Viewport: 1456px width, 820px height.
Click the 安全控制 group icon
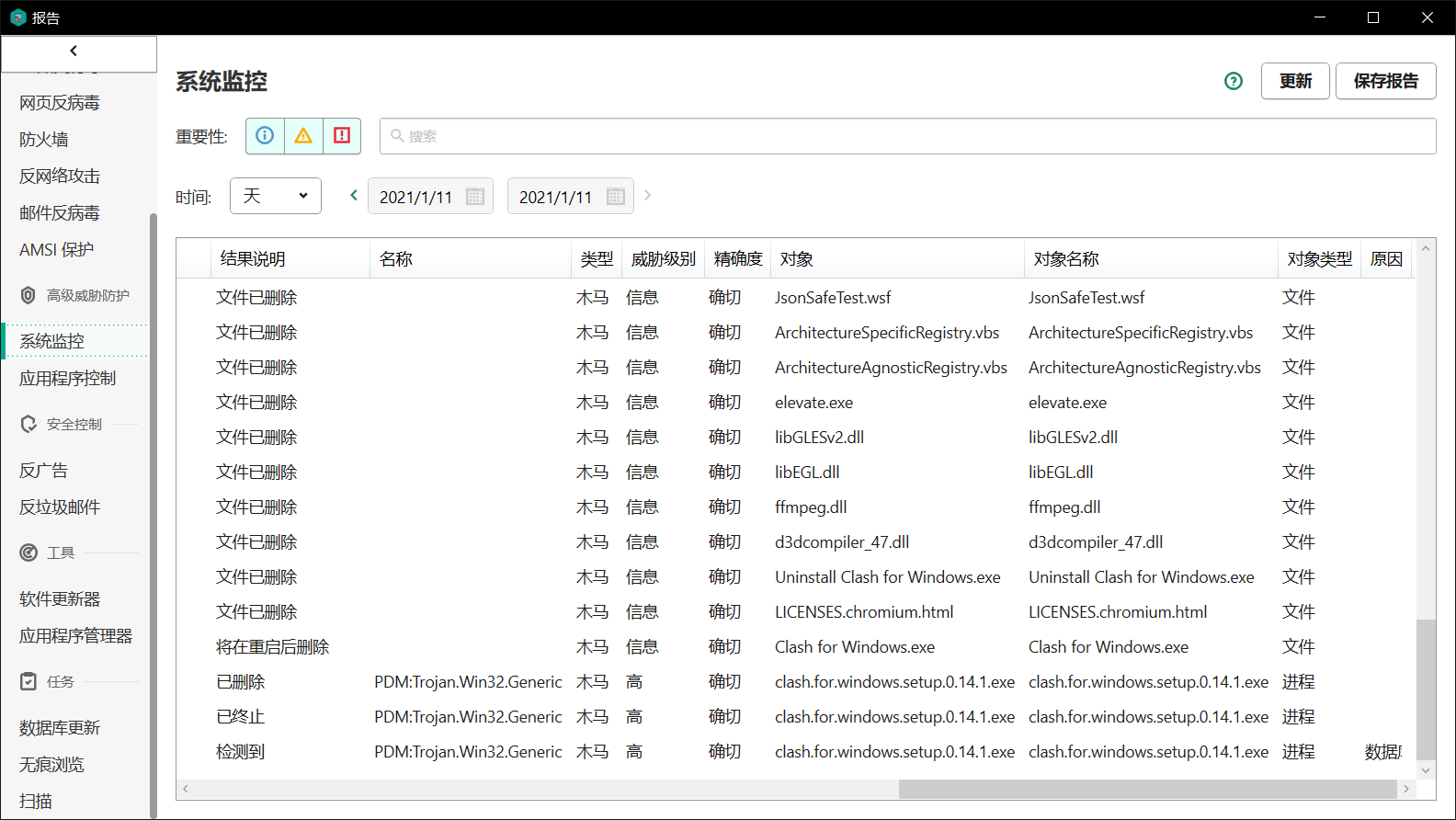28,424
